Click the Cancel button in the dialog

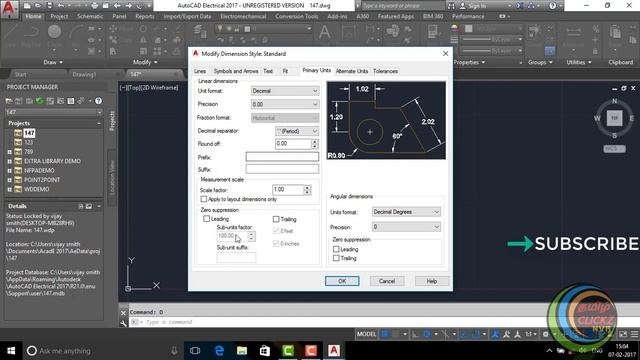pyautogui.click(x=387, y=281)
